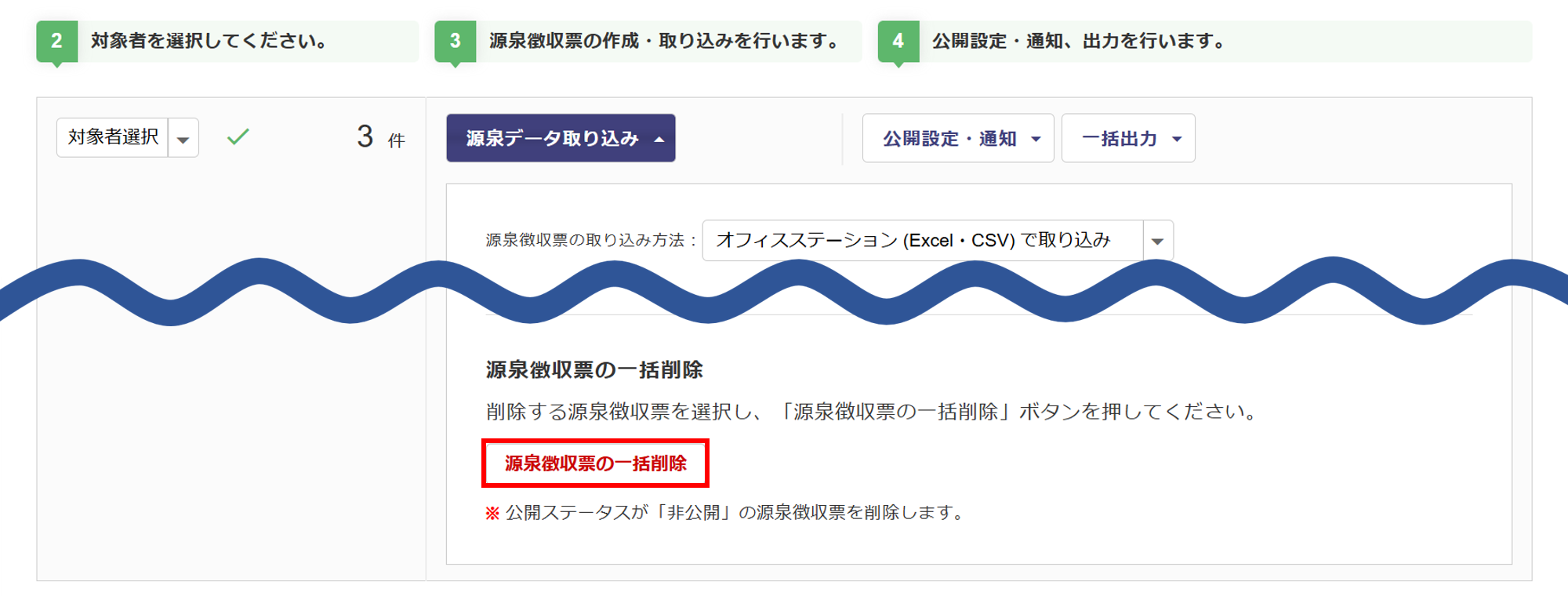Viewport: 1568px width, 596px height.
Task: Open the 一括出力 dropdown
Action: point(1128,138)
